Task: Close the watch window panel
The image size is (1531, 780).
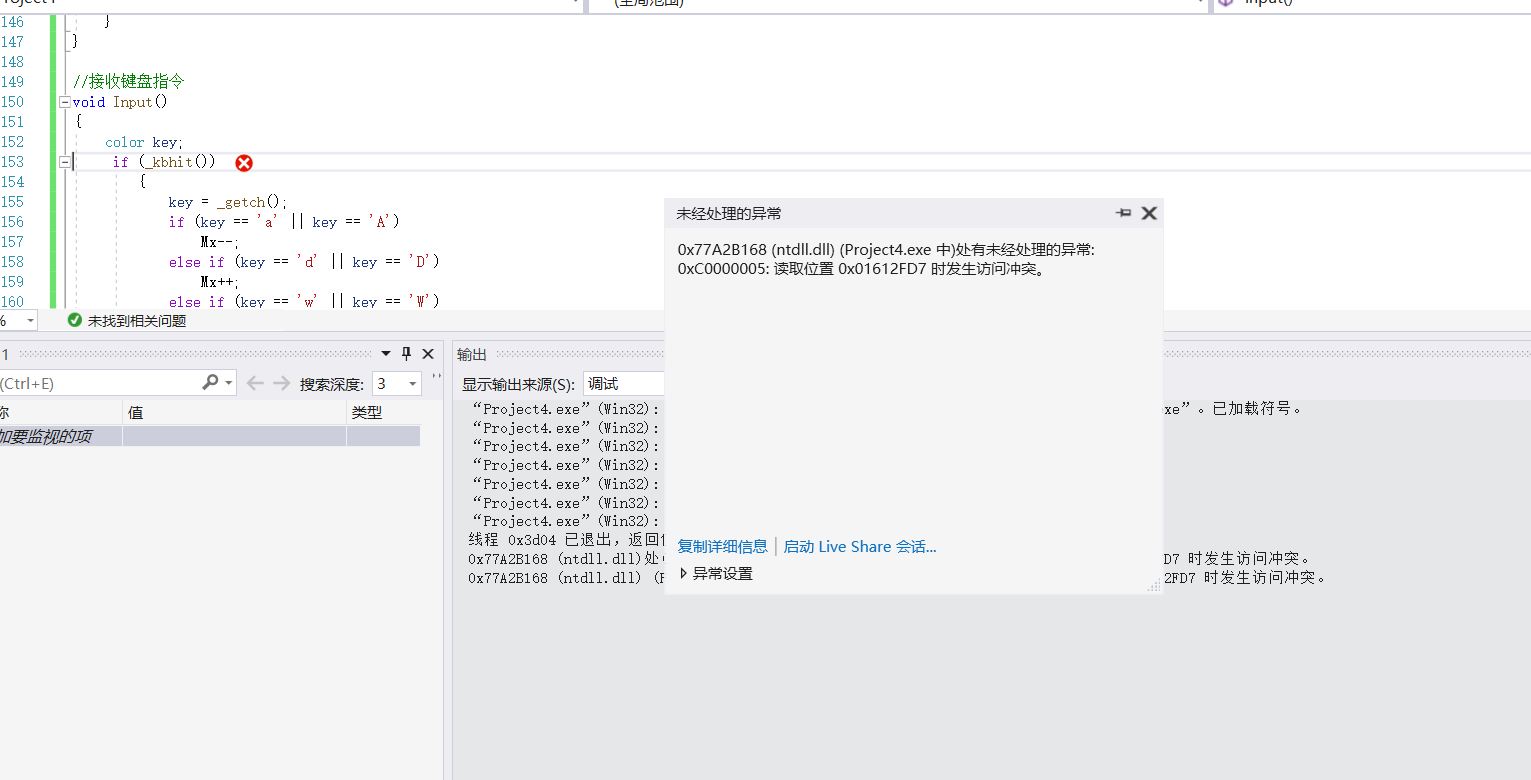Action: coord(428,354)
